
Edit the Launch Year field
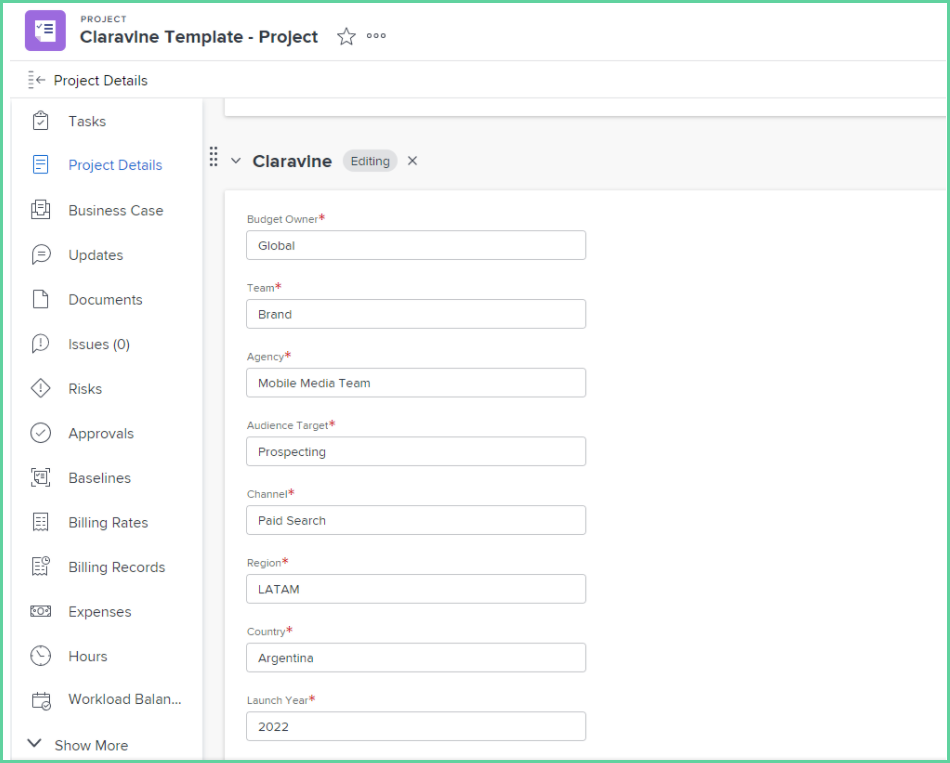pos(416,726)
